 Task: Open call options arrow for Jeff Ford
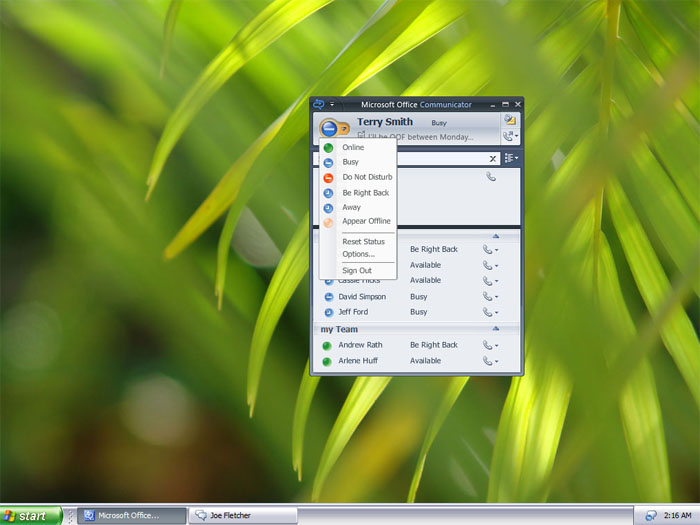[x=496, y=312]
